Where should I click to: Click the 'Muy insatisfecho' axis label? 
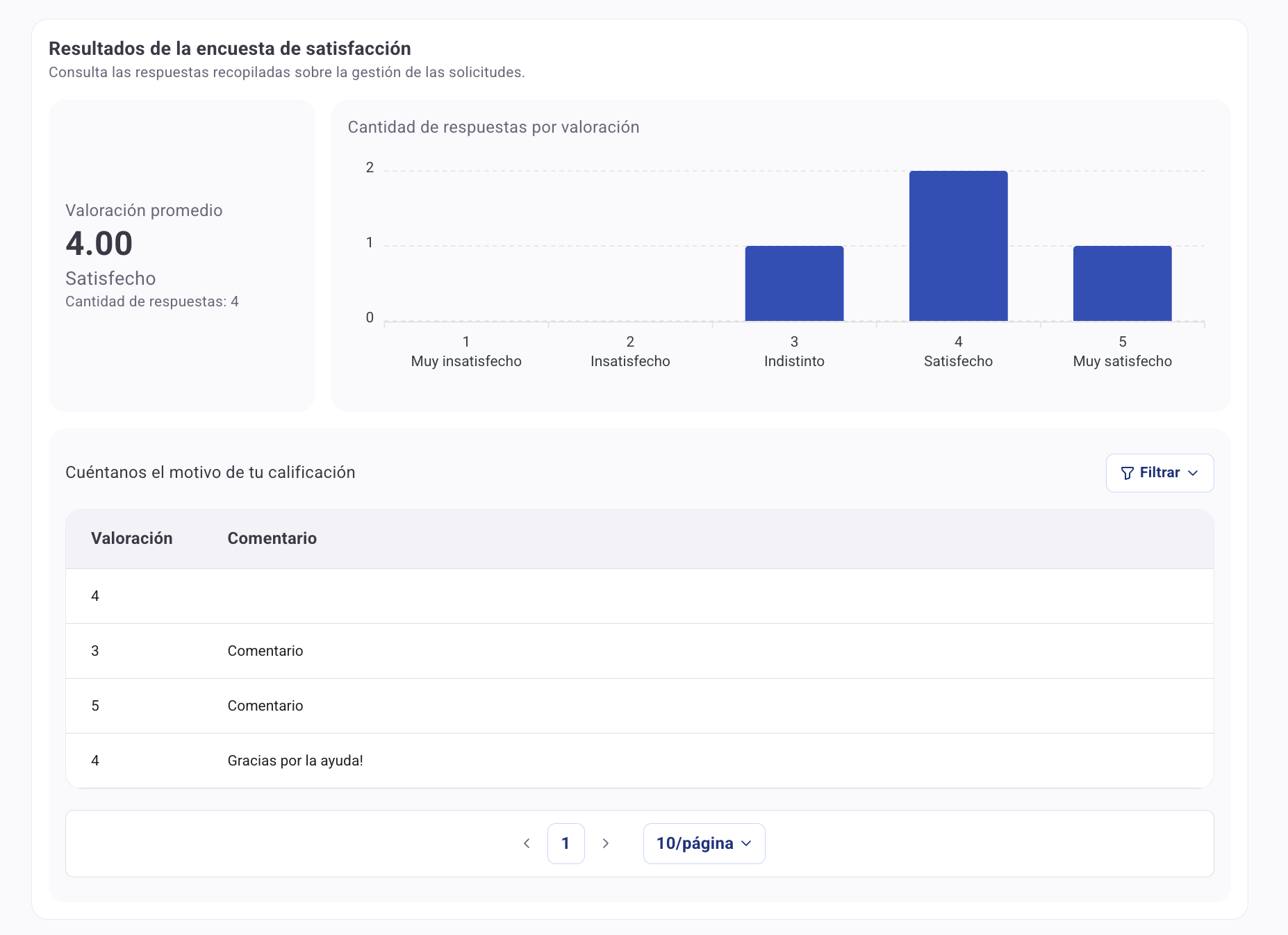pyautogui.click(x=466, y=361)
